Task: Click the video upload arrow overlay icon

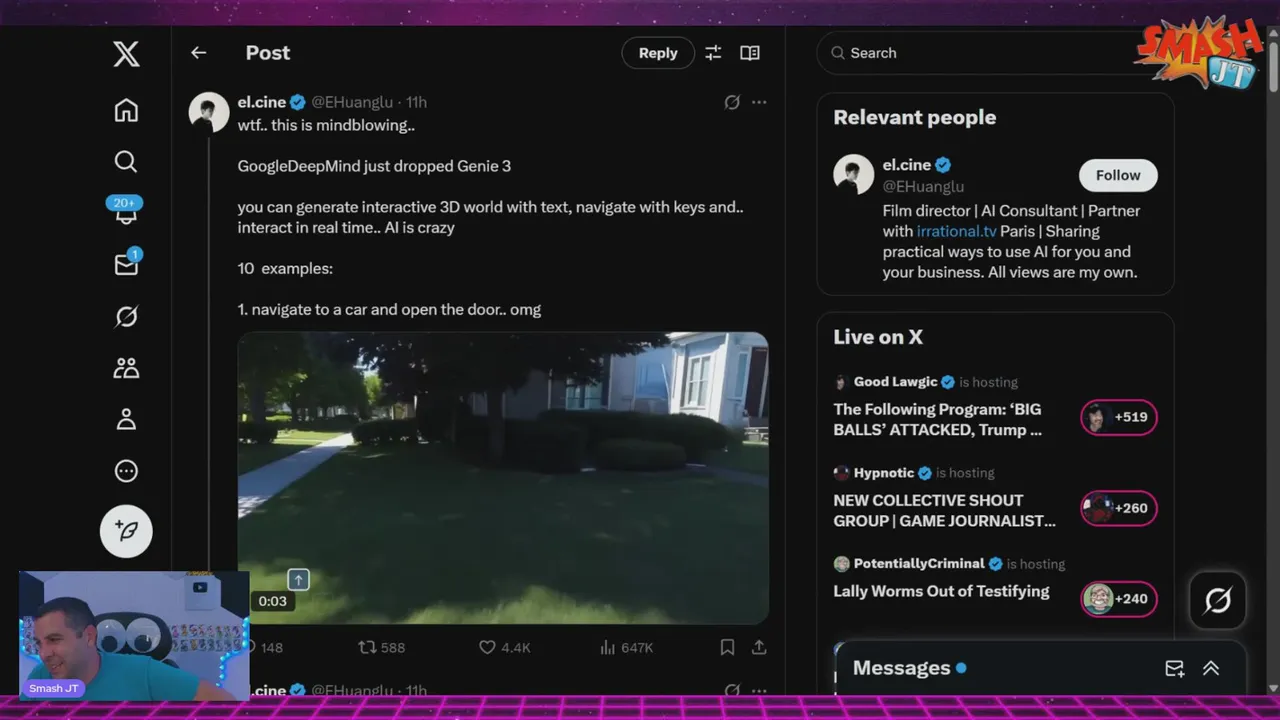Action: pos(298,579)
